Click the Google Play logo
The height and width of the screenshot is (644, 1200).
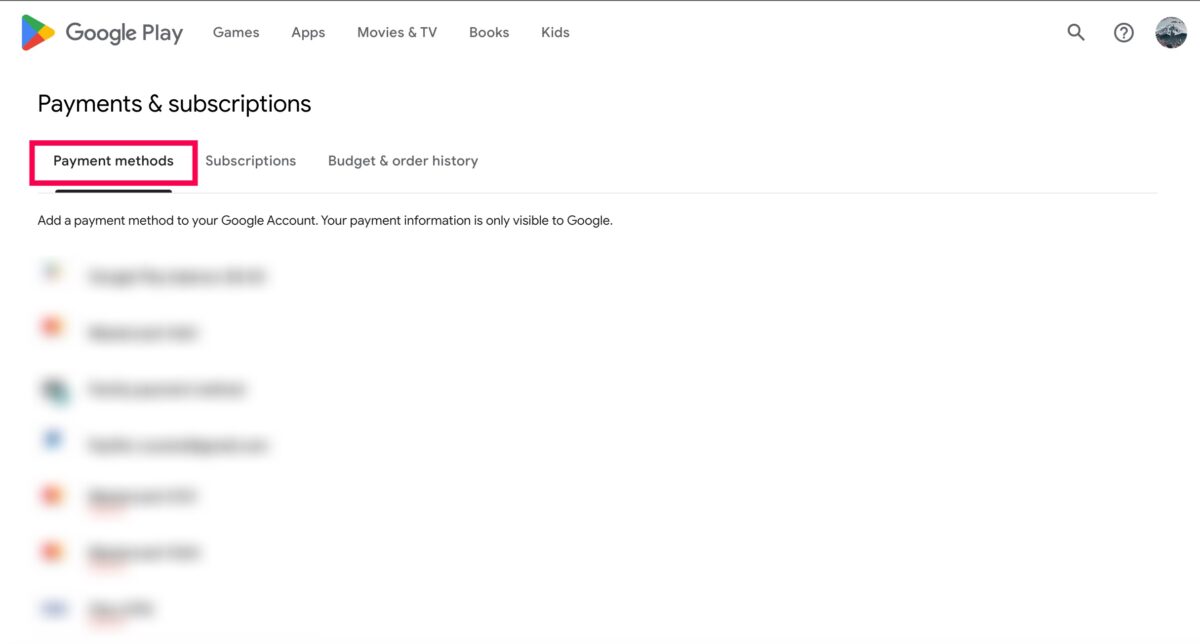coord(102,32)
